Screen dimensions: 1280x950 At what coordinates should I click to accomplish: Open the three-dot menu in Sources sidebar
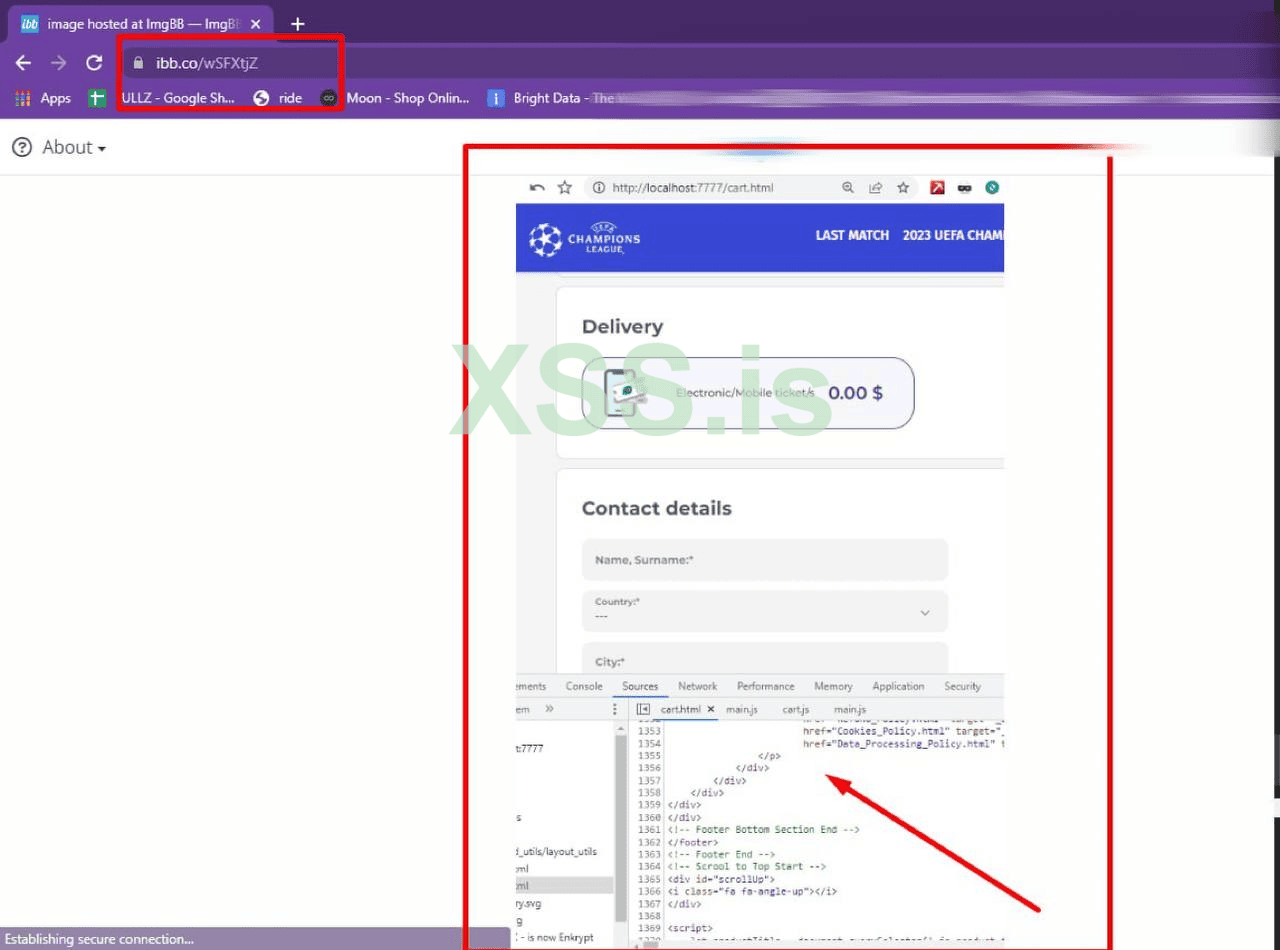(x=615, y=709)
